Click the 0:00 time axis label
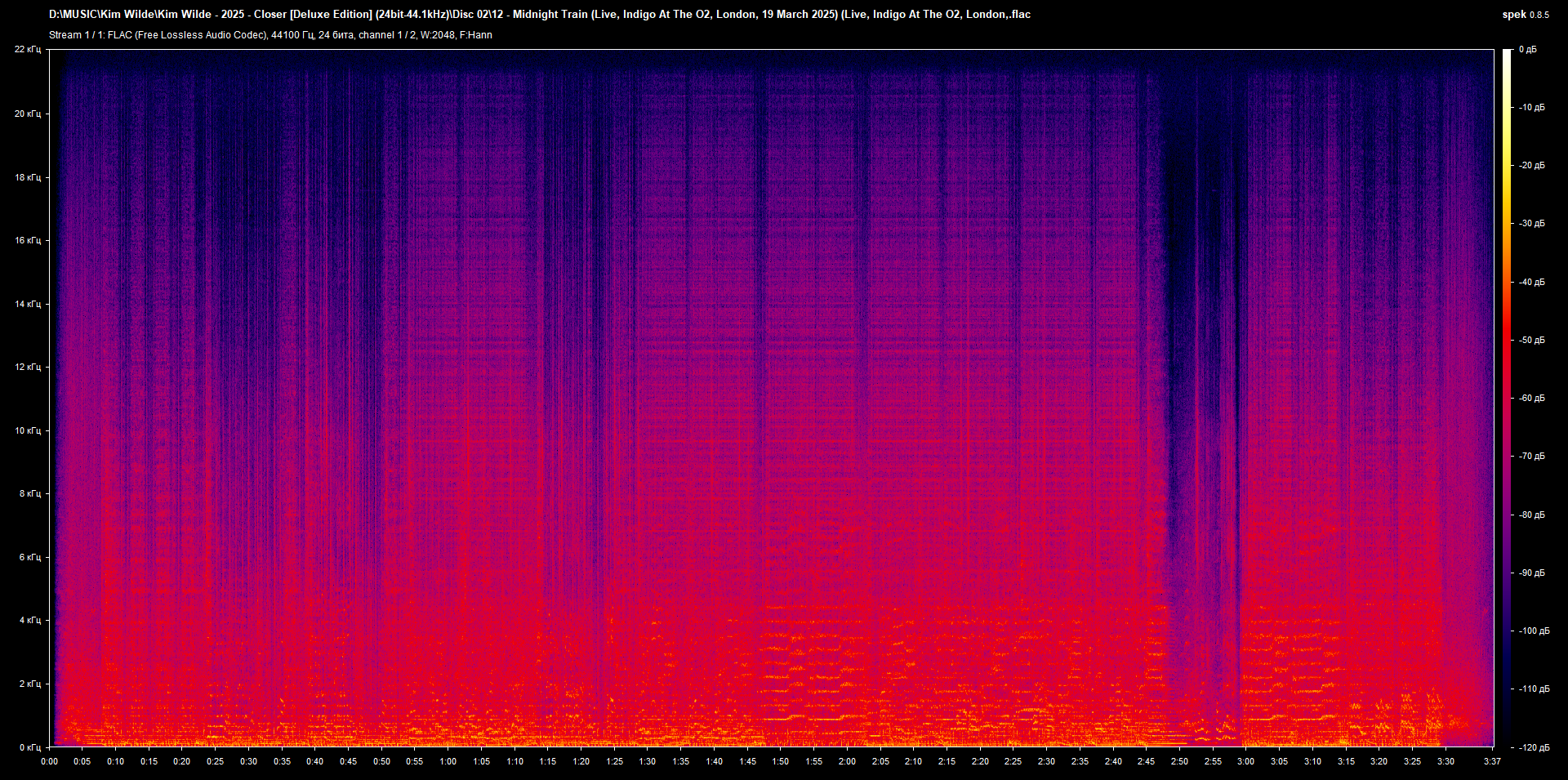This screenshot has height=780, width=1568. 49,761
